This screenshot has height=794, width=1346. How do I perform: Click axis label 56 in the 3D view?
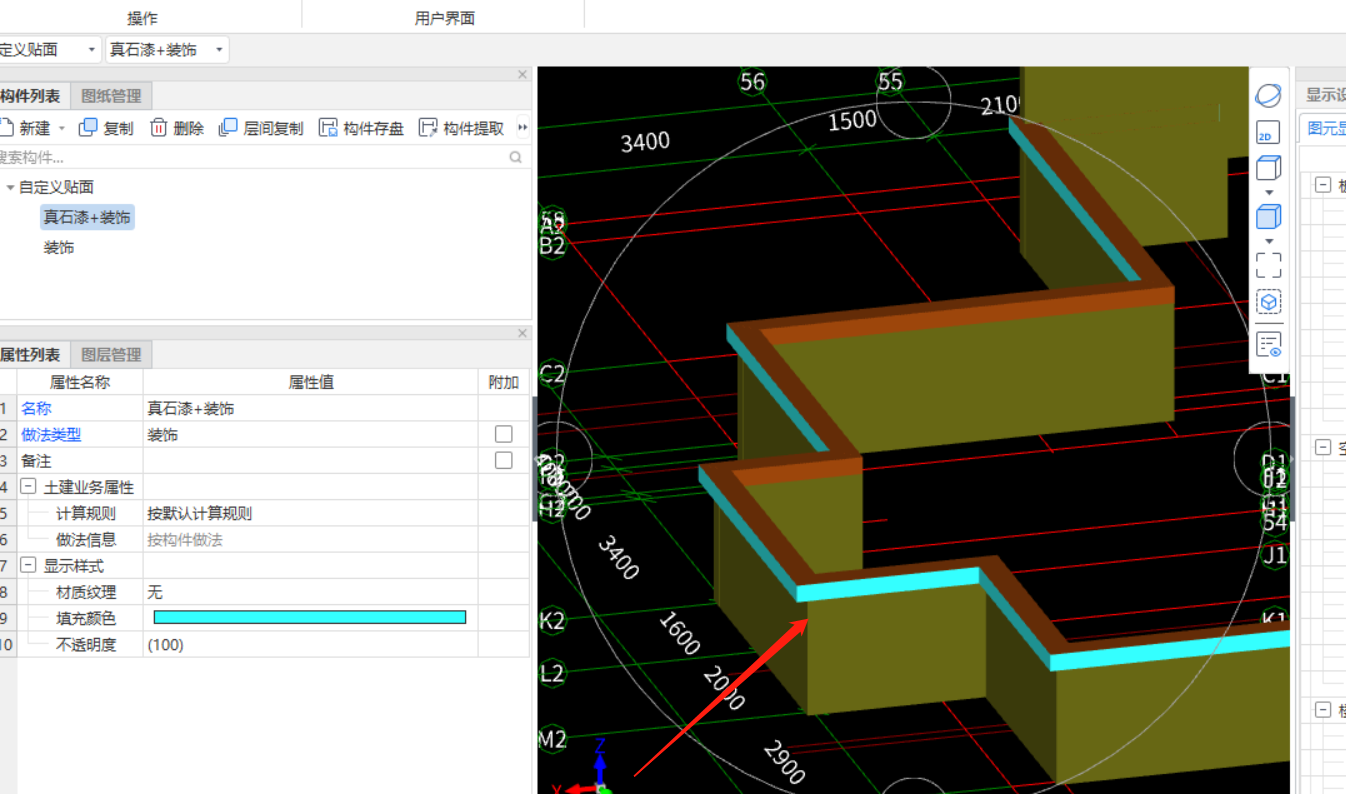pos(752,81)
